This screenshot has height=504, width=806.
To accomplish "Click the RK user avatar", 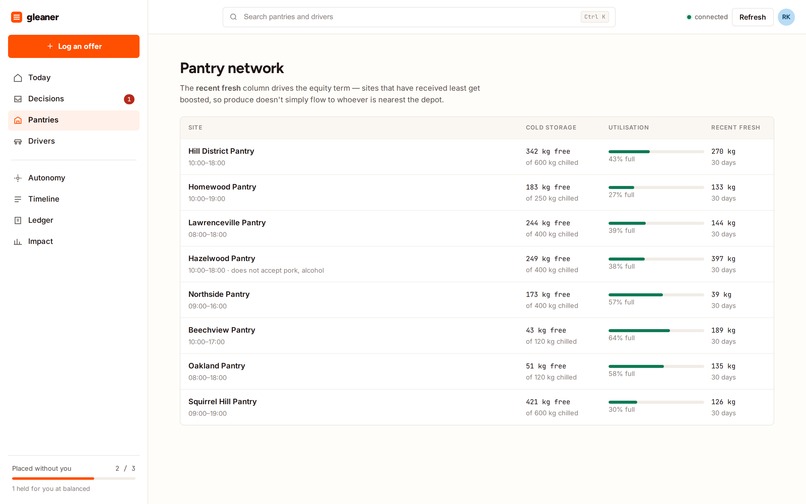I will (786, 17).
